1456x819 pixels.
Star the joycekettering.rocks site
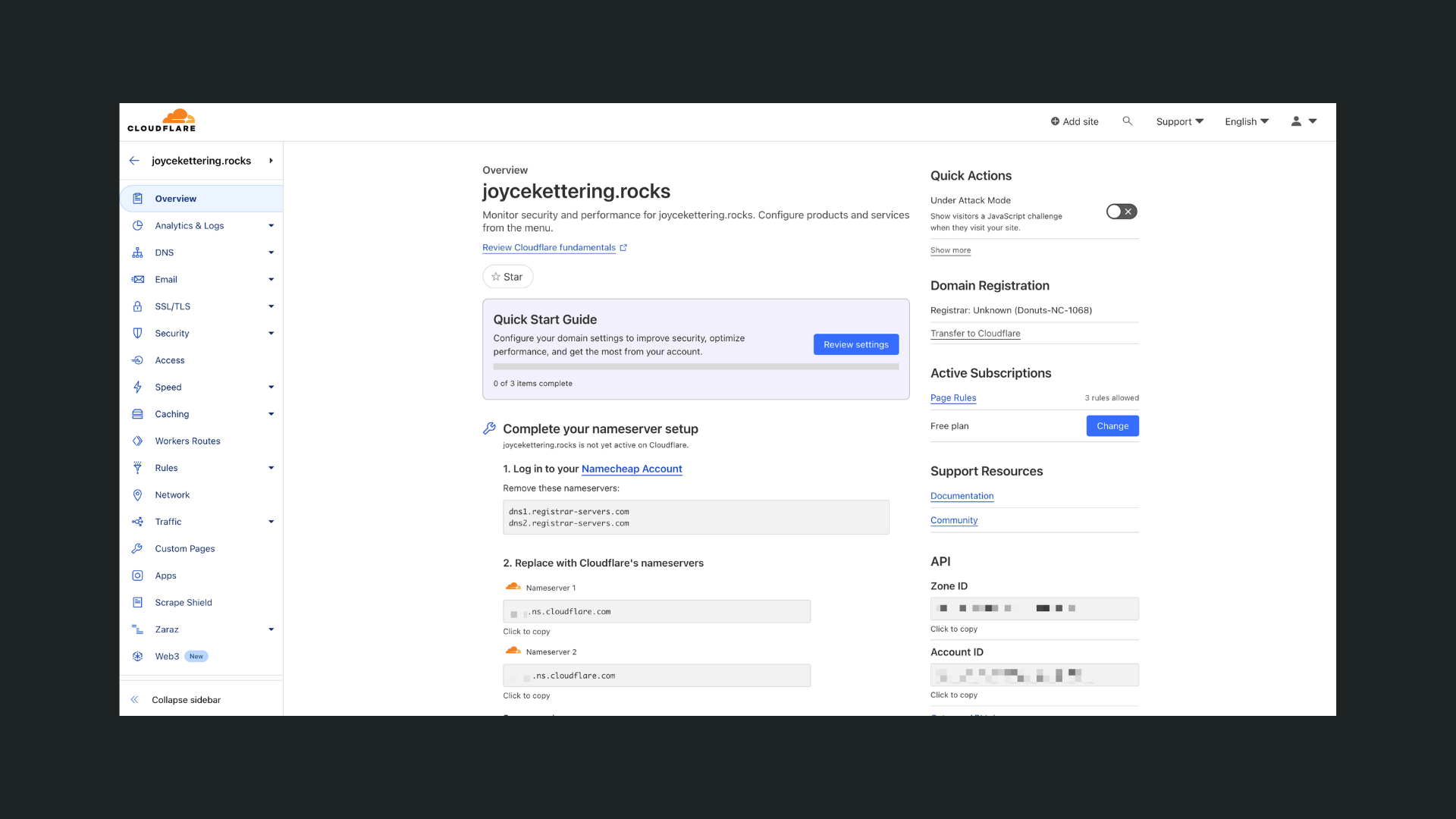pyautogui.click(x=507, y=277)
